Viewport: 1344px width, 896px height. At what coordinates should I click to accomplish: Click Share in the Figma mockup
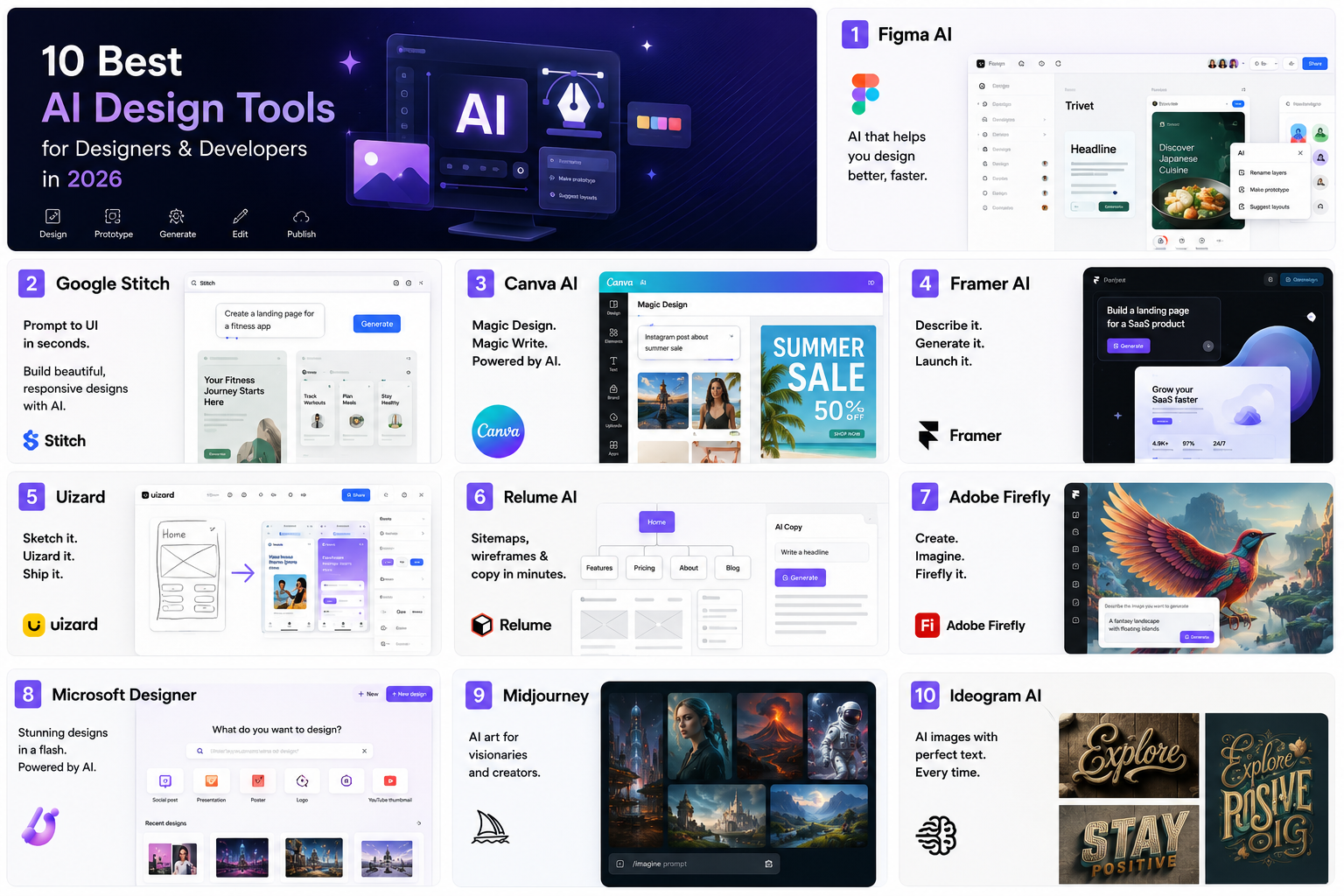point(1314,63)
